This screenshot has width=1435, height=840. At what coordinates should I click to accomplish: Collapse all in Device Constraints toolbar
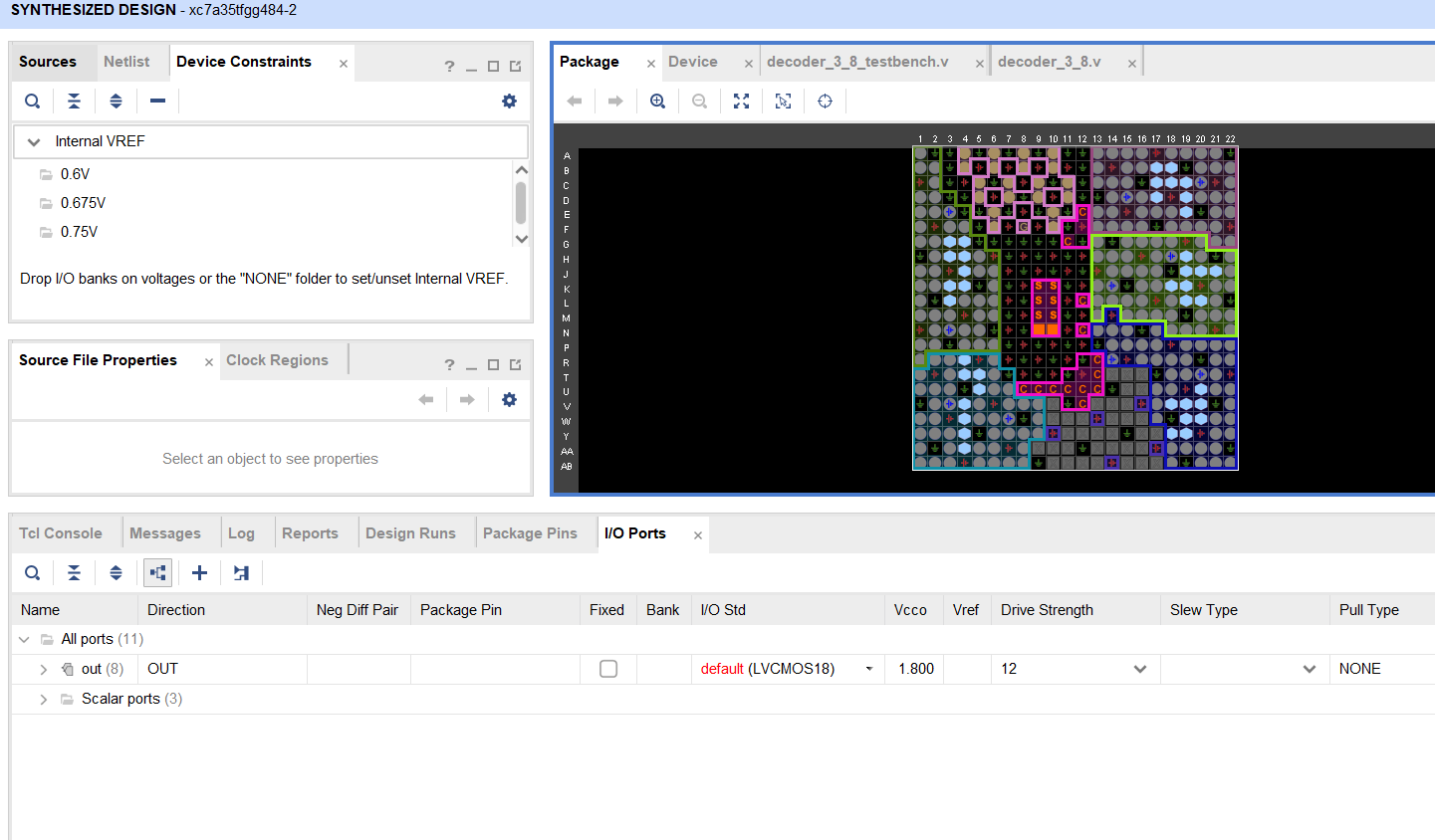74,101
